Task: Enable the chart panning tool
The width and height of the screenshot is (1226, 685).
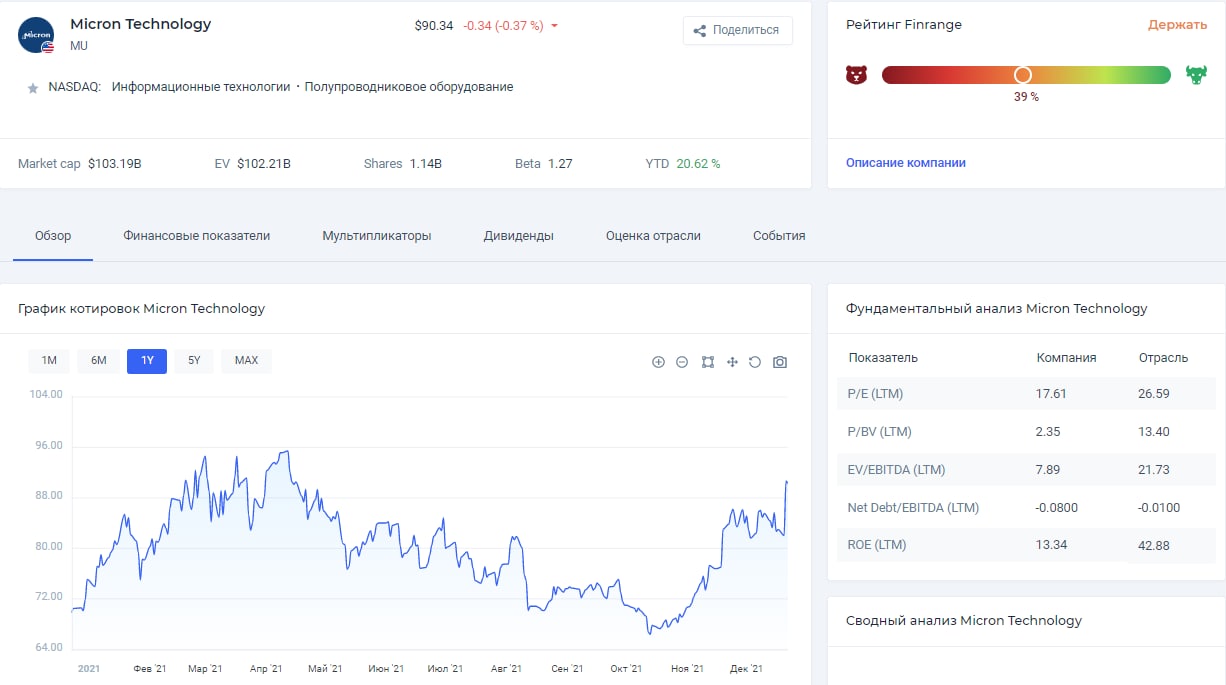Action: [732, 362]
